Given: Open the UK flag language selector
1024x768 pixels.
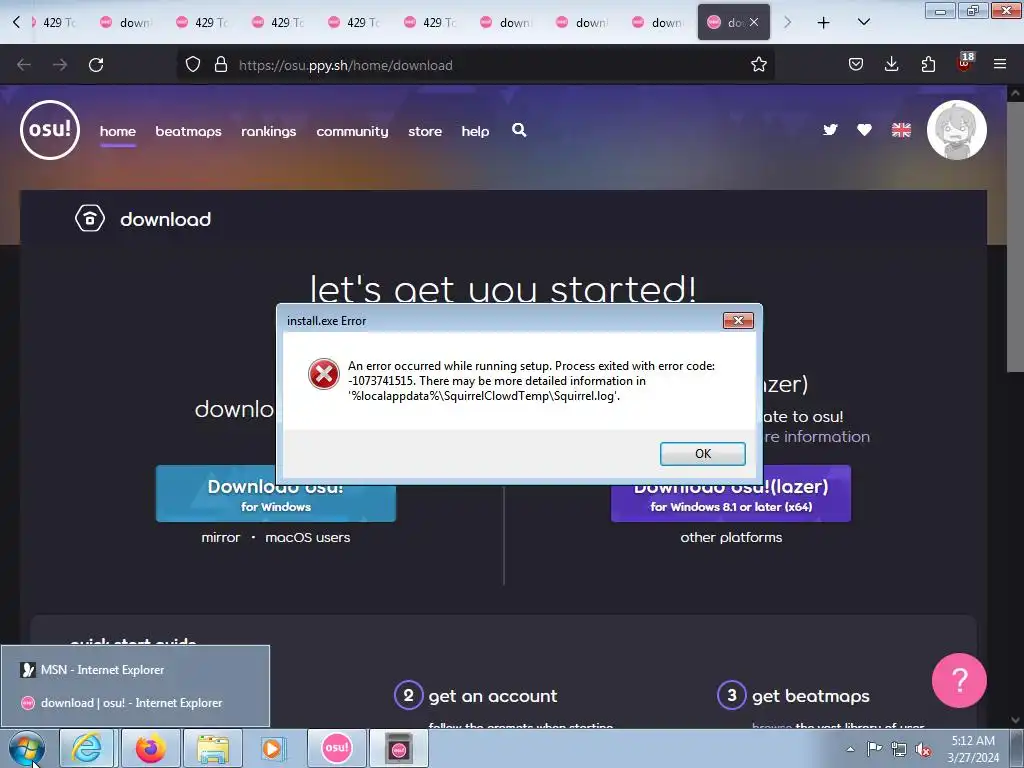Looking at the screenshot, I should coord(901,130).
